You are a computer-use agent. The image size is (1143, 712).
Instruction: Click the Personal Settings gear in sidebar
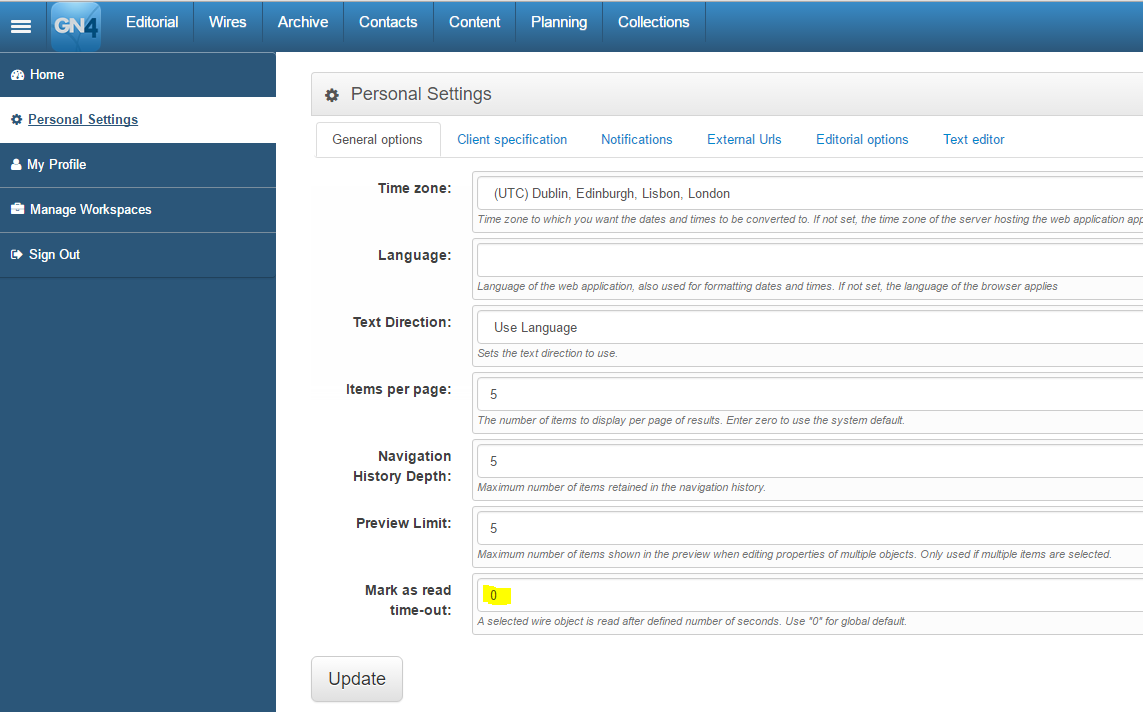point(17,120)
